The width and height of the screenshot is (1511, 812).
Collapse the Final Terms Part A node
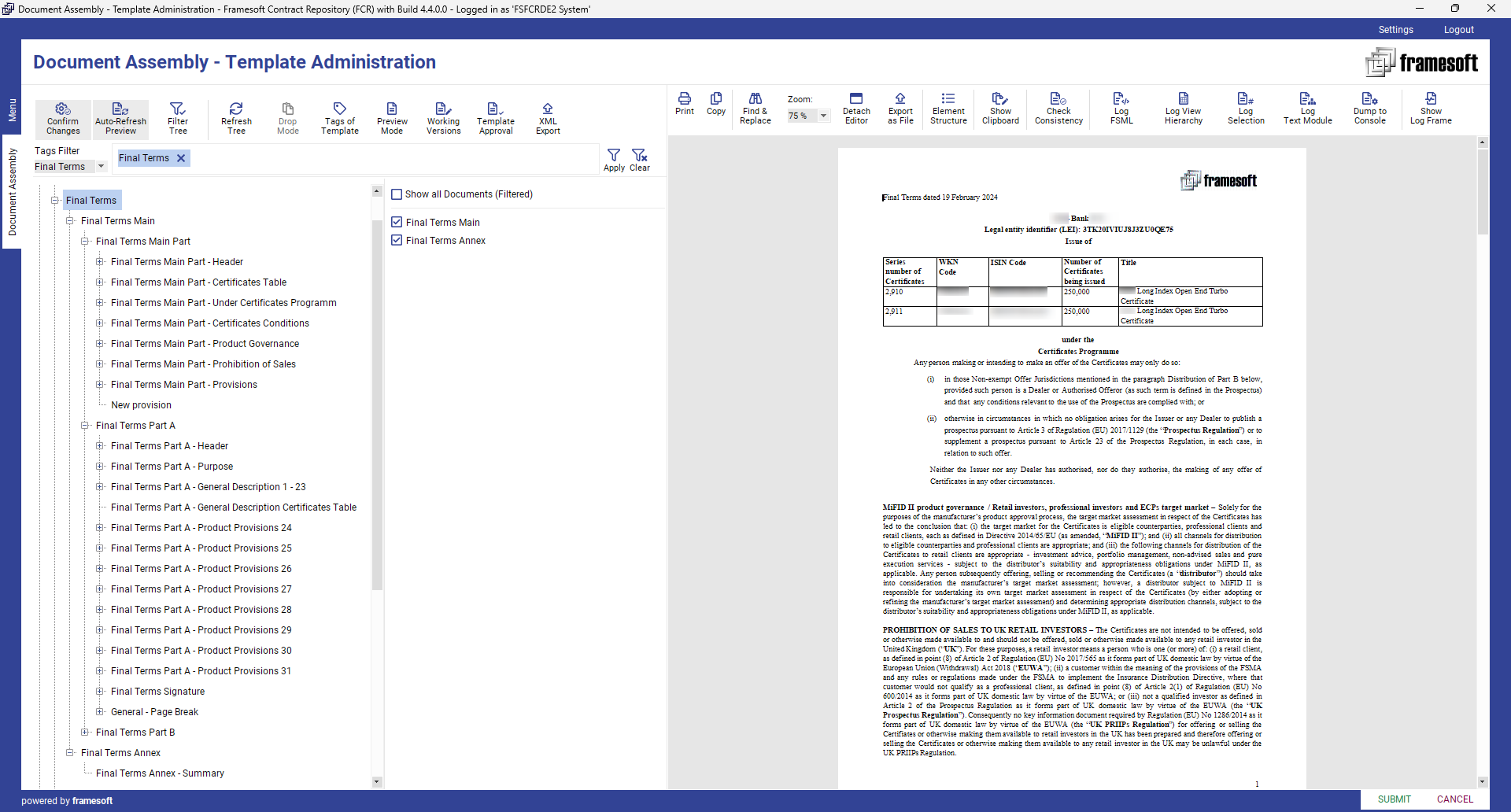(x=85, y=426)
